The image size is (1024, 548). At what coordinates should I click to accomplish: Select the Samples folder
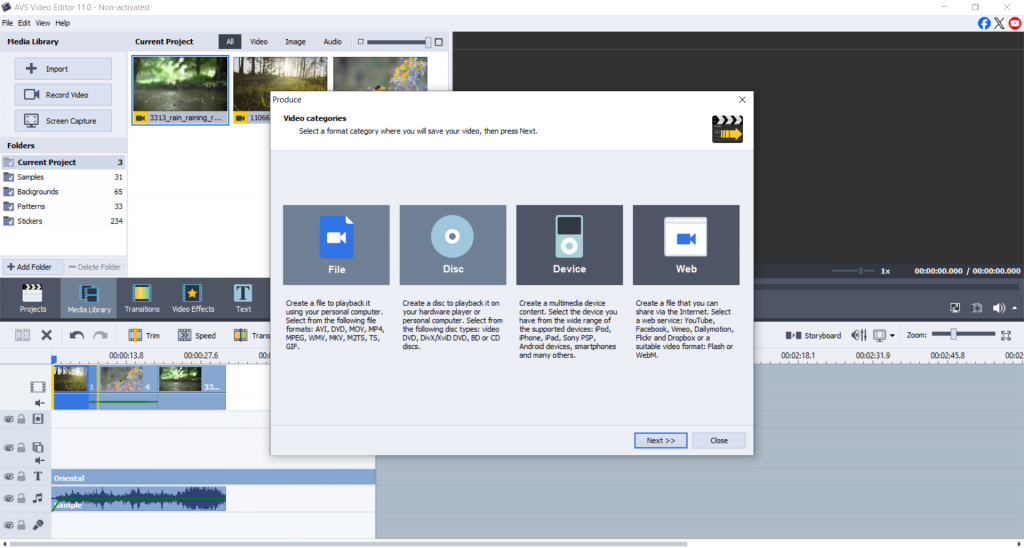63,177
